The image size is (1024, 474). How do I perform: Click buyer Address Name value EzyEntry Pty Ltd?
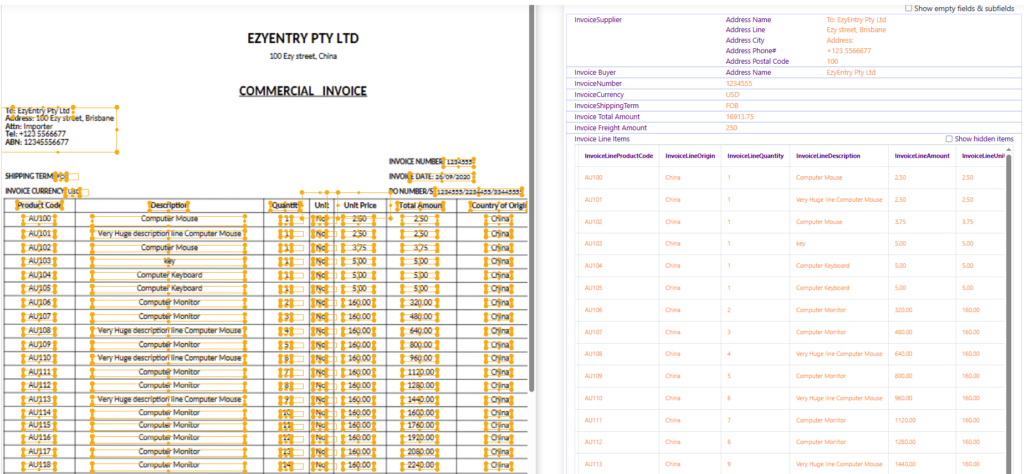point(851,72)
